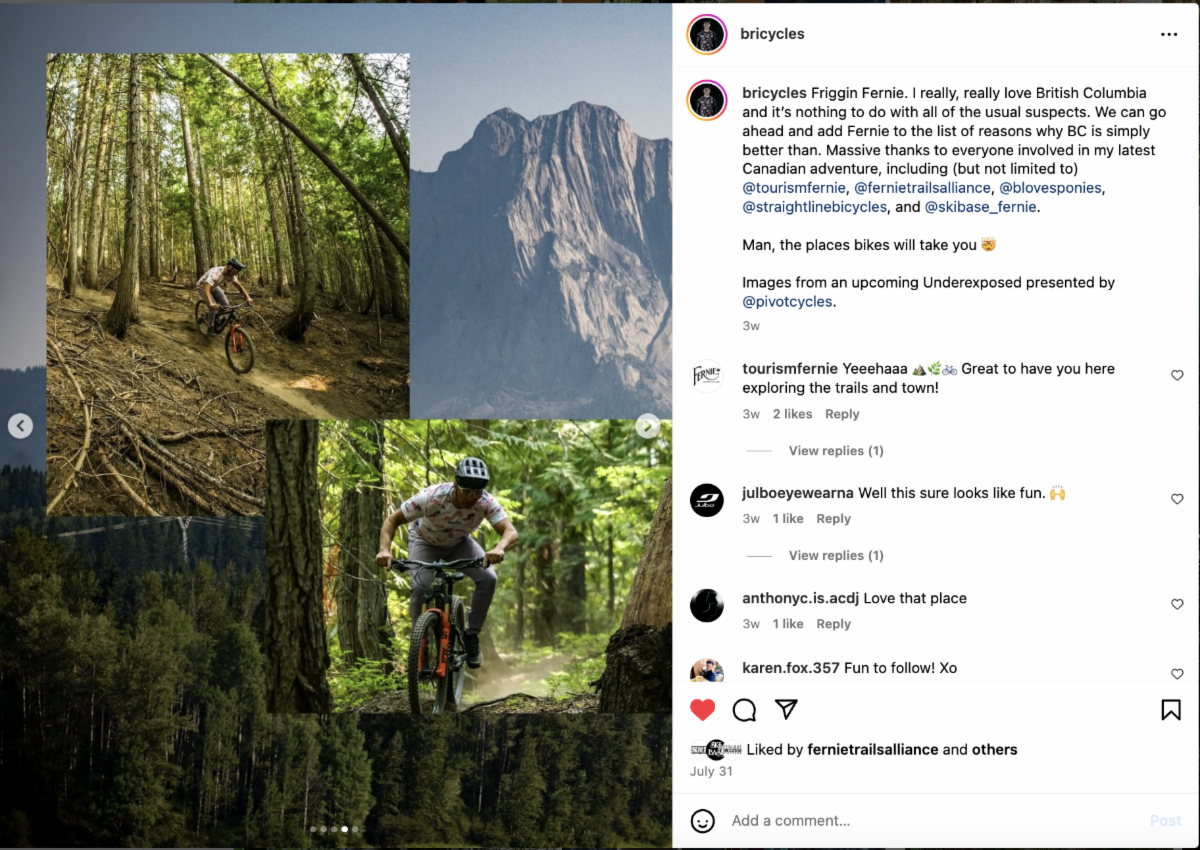
Task: Expand replies under tourismfernie comment
Action: point(836,451)
